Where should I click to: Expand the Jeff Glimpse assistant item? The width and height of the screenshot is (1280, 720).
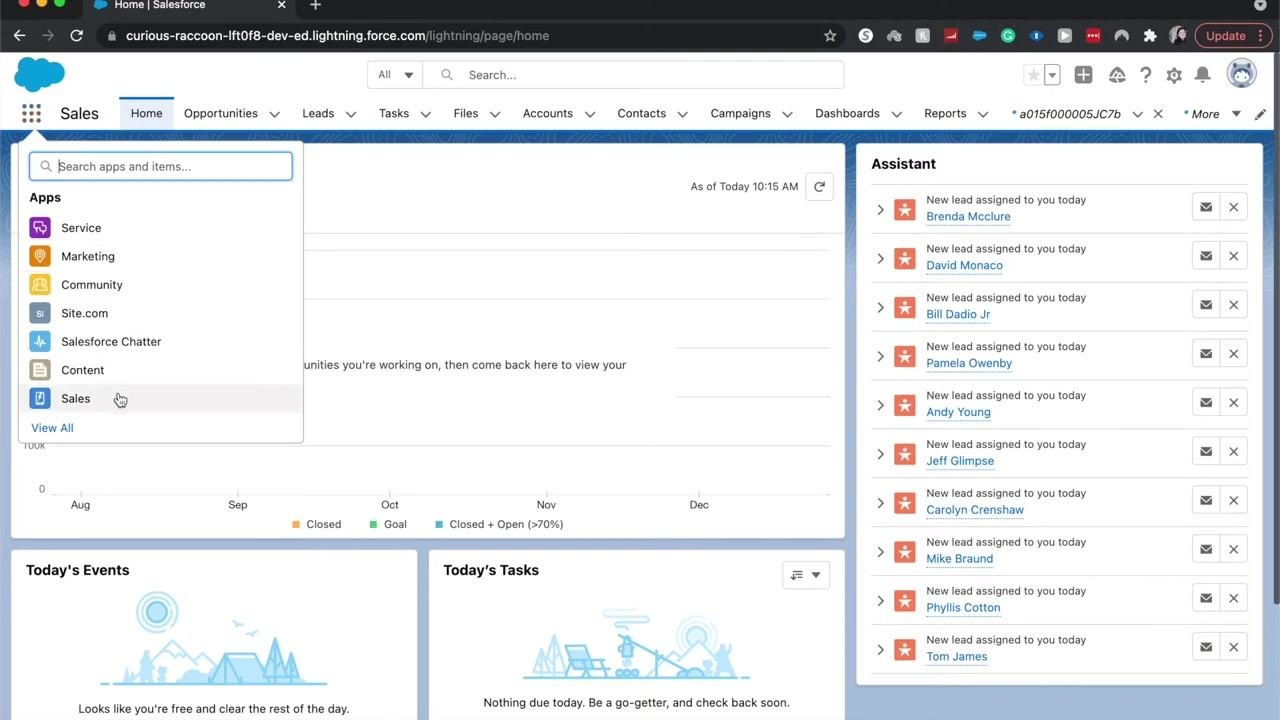pyautogui.click(x=881, y=454)
